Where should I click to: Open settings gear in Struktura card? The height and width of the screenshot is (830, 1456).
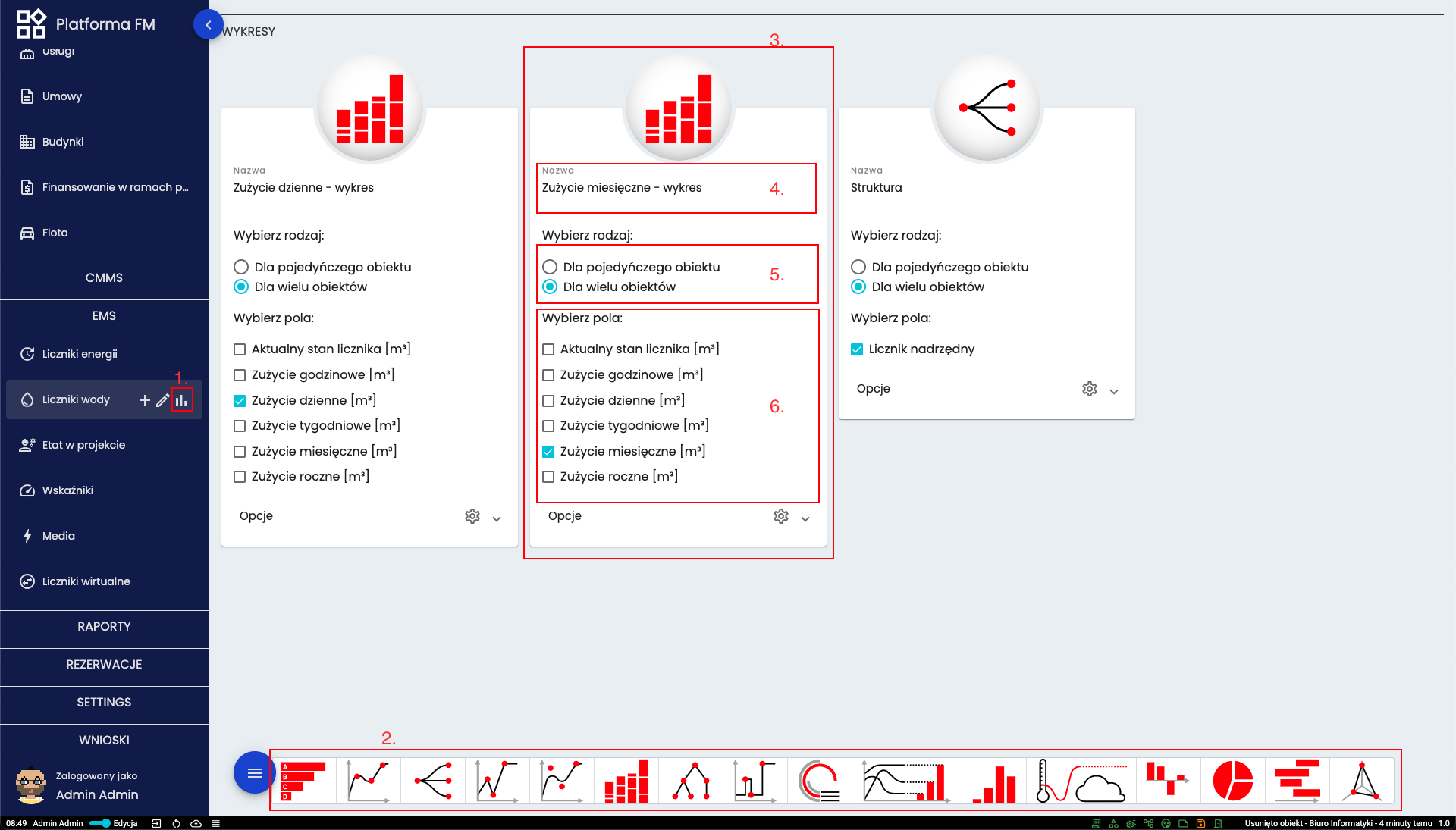coord(1090,389)
